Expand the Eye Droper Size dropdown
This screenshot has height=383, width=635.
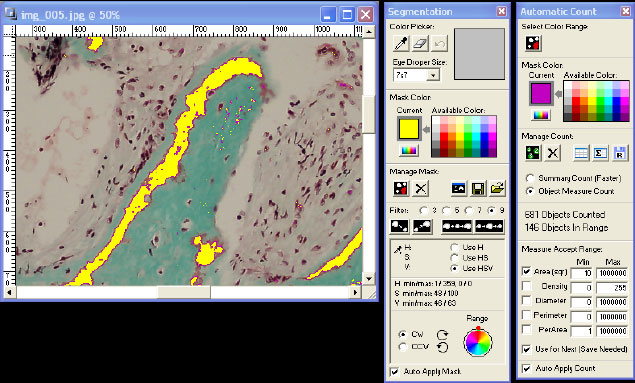433,75
